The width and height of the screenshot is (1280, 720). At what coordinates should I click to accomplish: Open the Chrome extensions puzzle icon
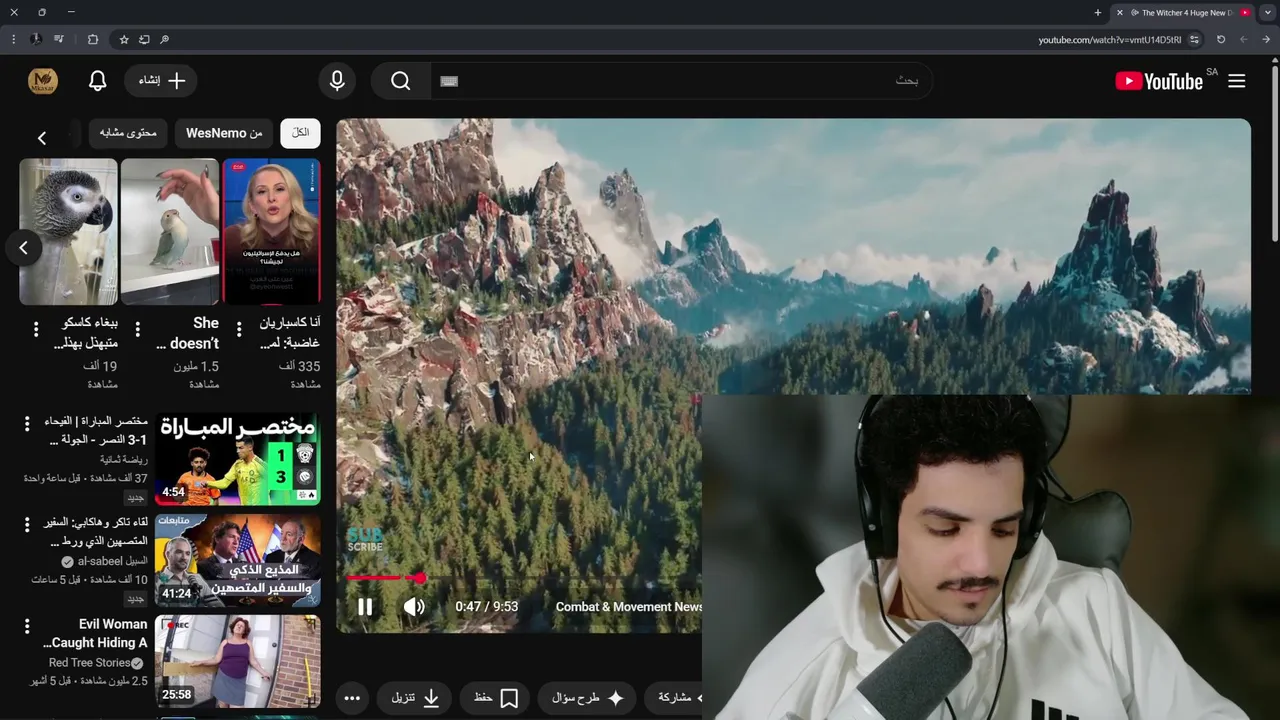point(93,40)
